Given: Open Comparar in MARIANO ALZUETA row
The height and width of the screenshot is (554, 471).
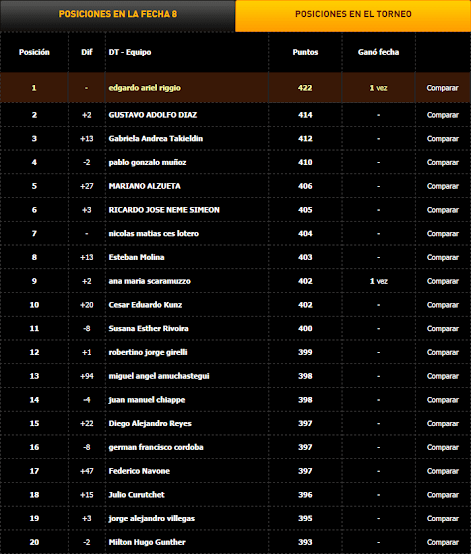Looking at the screenshot, I should tap(442, 186).
